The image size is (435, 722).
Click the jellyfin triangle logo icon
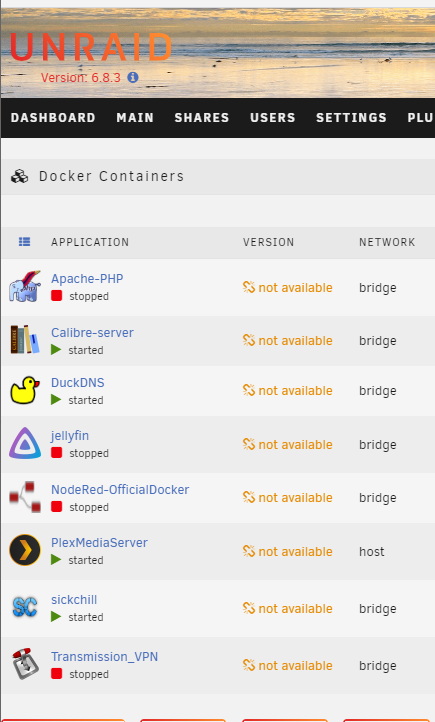(25, 443)
